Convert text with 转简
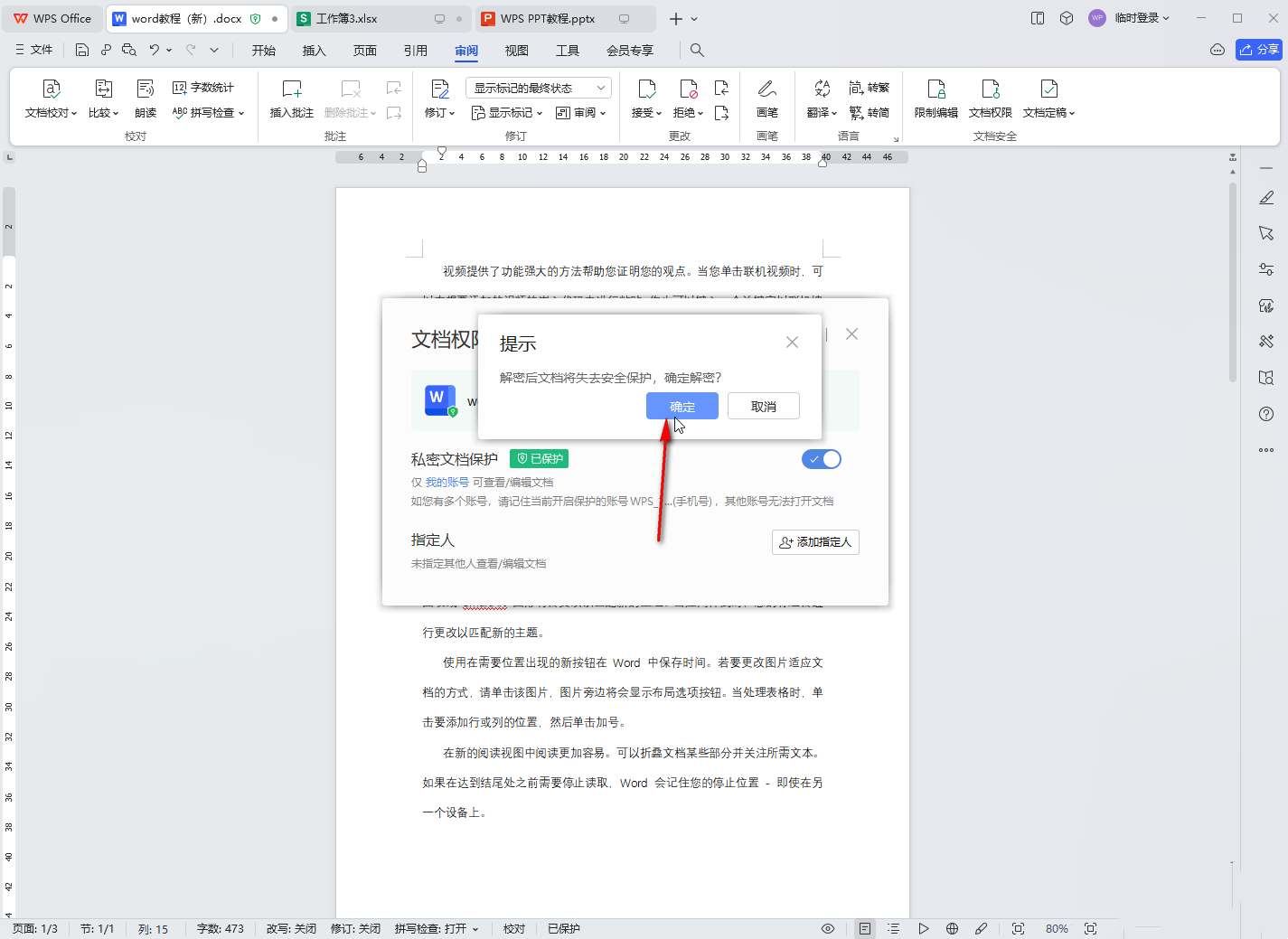 870,113
